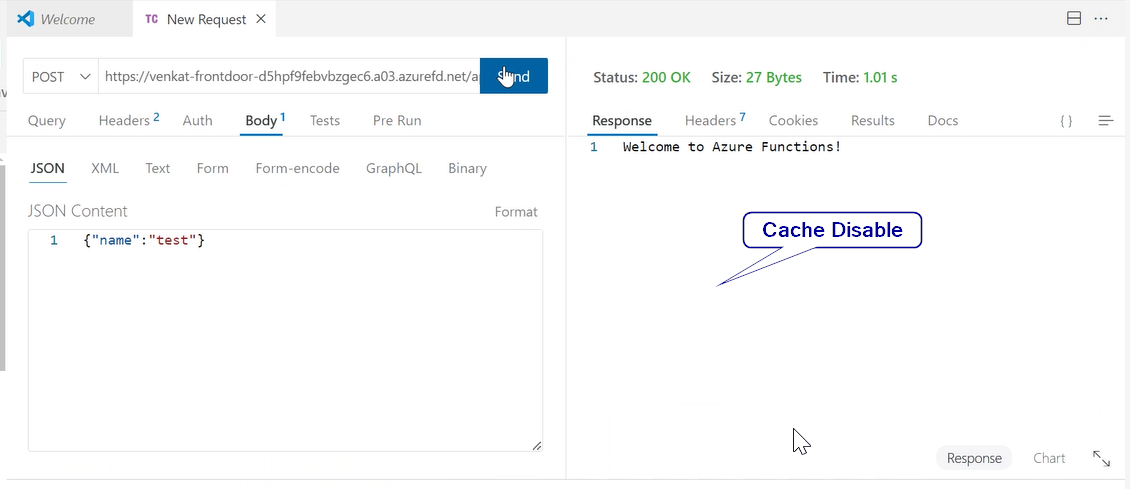Close the New Request tab

261,19
